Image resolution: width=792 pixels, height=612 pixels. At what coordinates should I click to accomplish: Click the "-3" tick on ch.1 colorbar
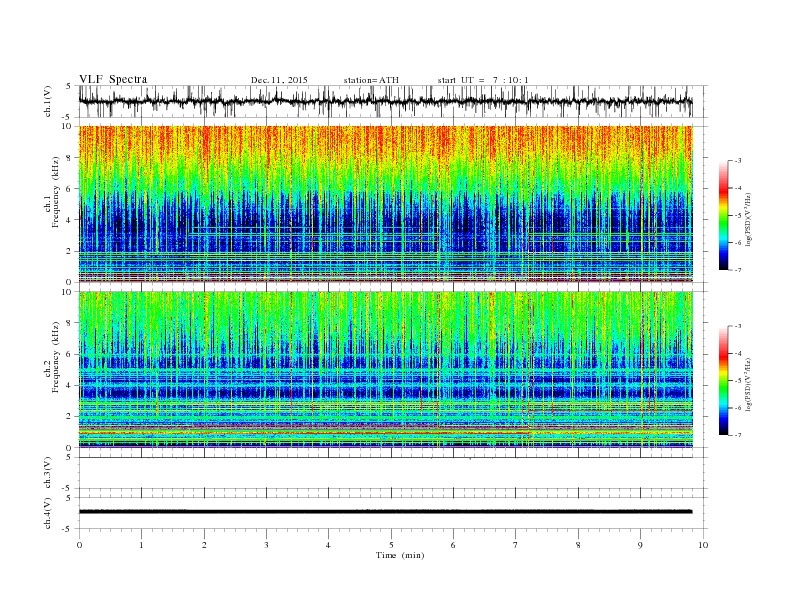pos(737,161)
